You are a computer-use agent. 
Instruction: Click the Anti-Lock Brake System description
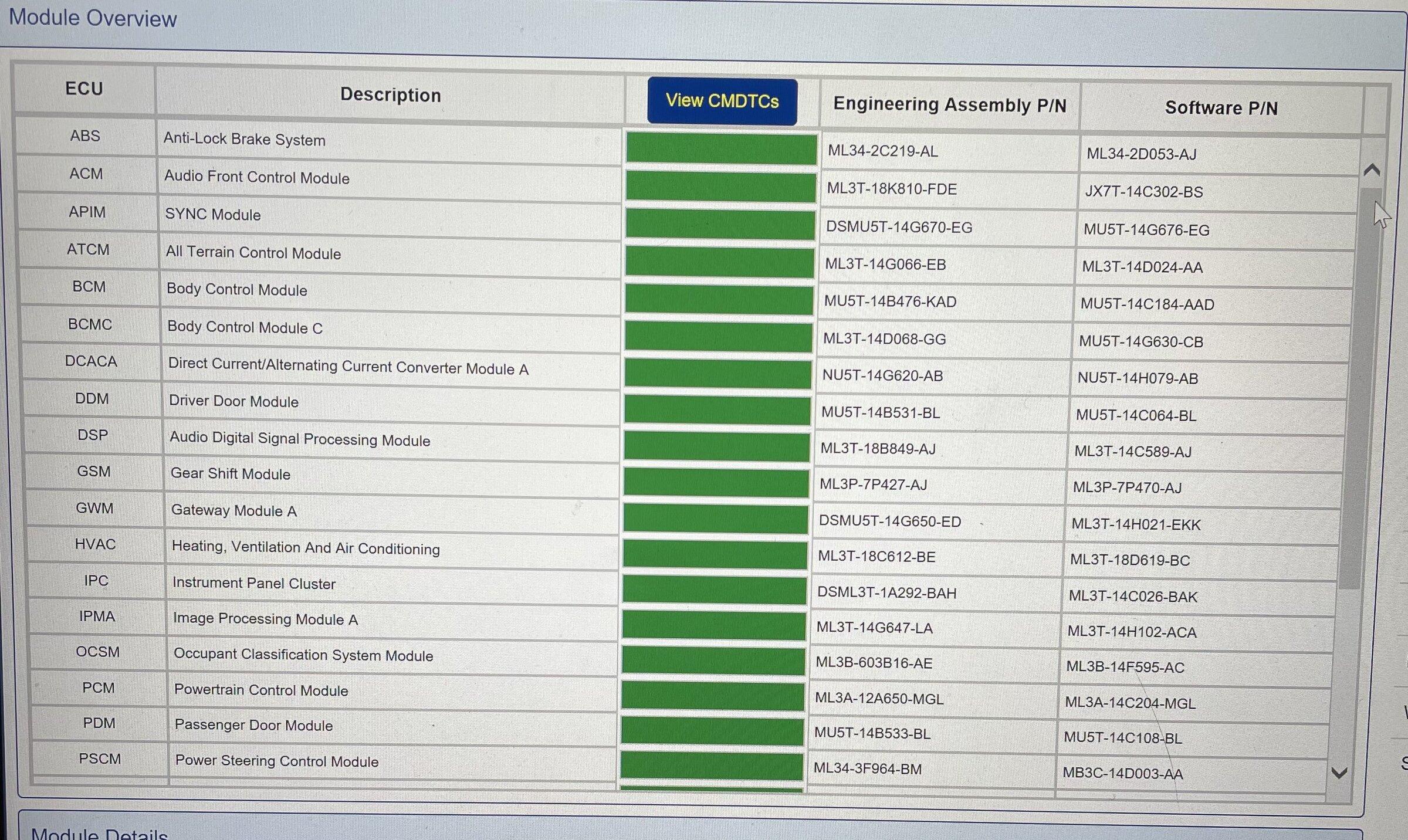(244, 140)
